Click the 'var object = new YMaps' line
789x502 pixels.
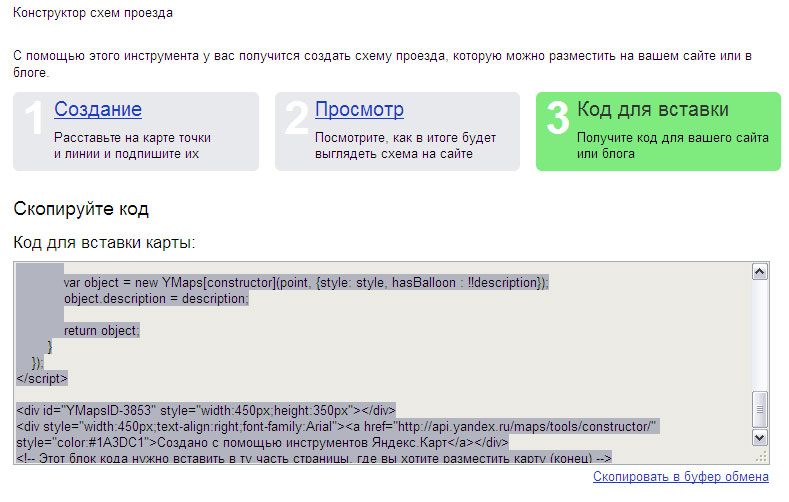[306, 282]
